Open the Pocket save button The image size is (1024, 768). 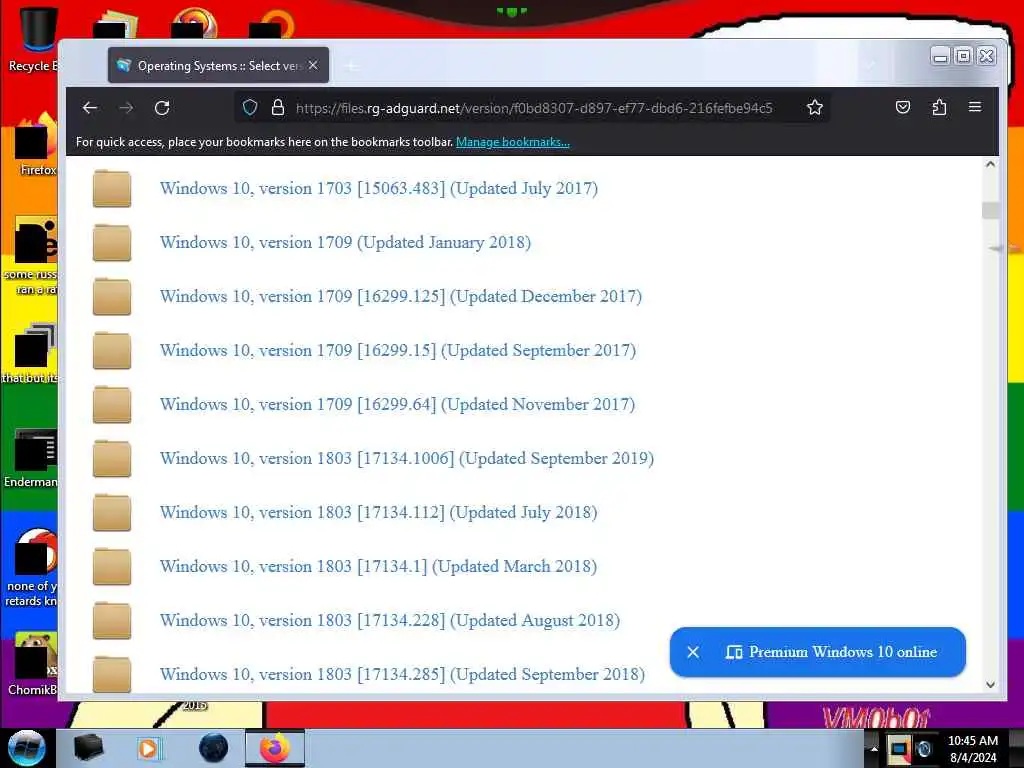pyautogui.click(x=903, y=107)
